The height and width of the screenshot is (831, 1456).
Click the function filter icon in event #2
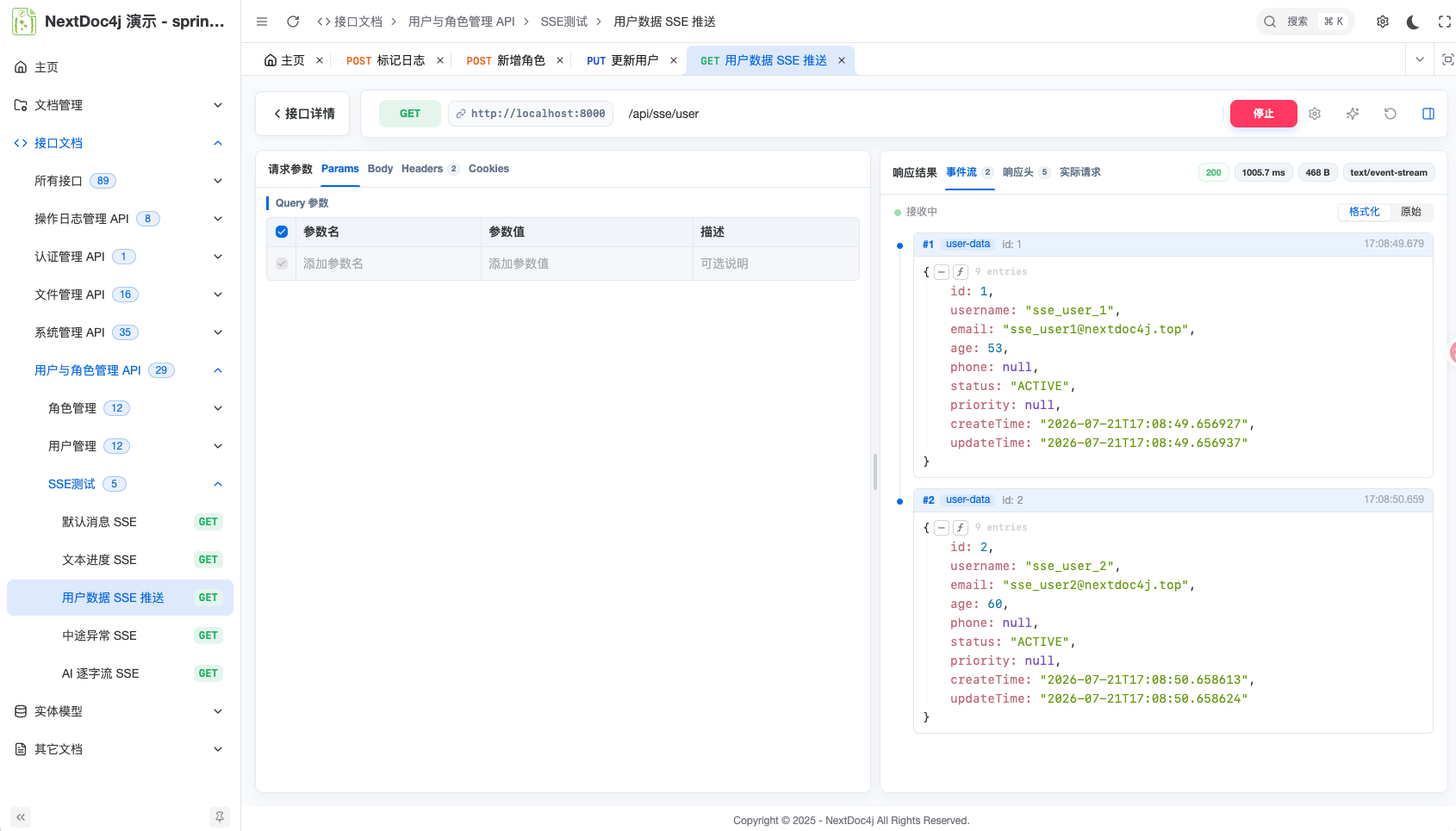960,528
